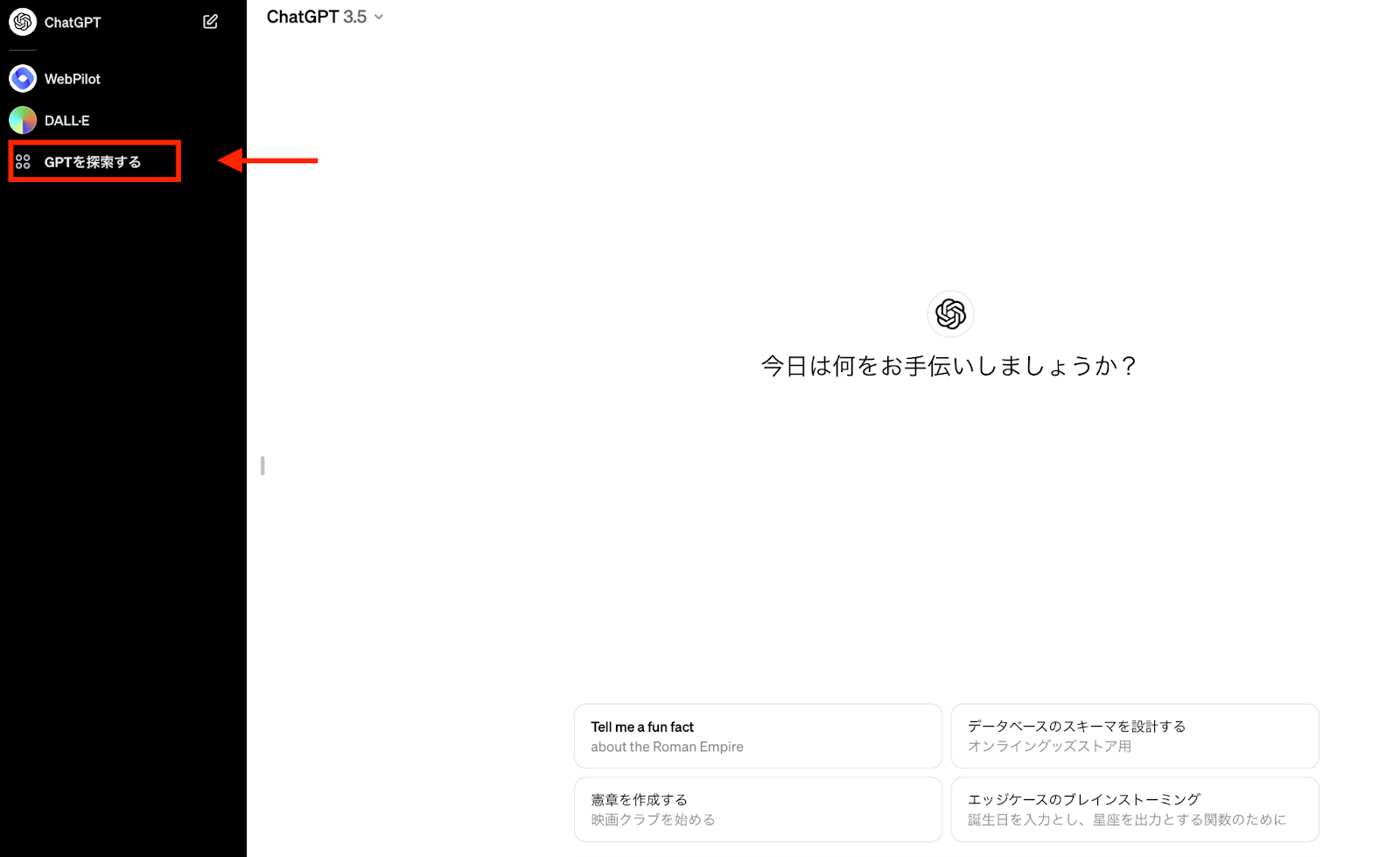Choose the Tell me a fun fact prompt
The width and height of the screenshot is (1400, 857).
[x=758, y=736]
